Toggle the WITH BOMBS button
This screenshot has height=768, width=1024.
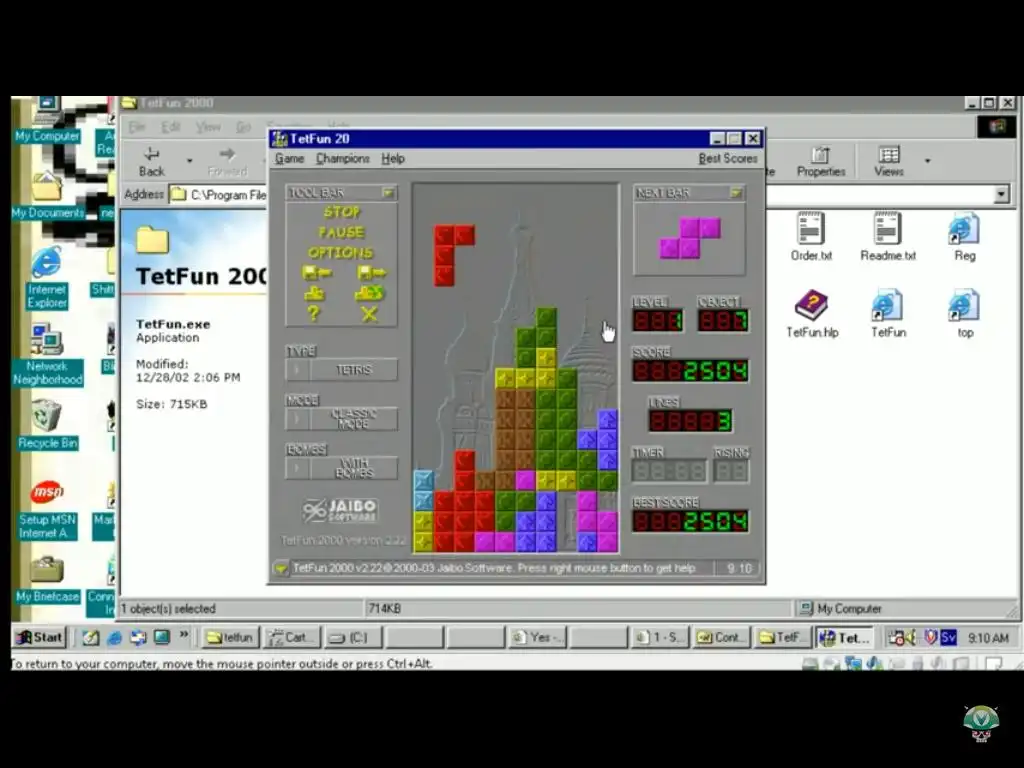(x=354, y=468)
